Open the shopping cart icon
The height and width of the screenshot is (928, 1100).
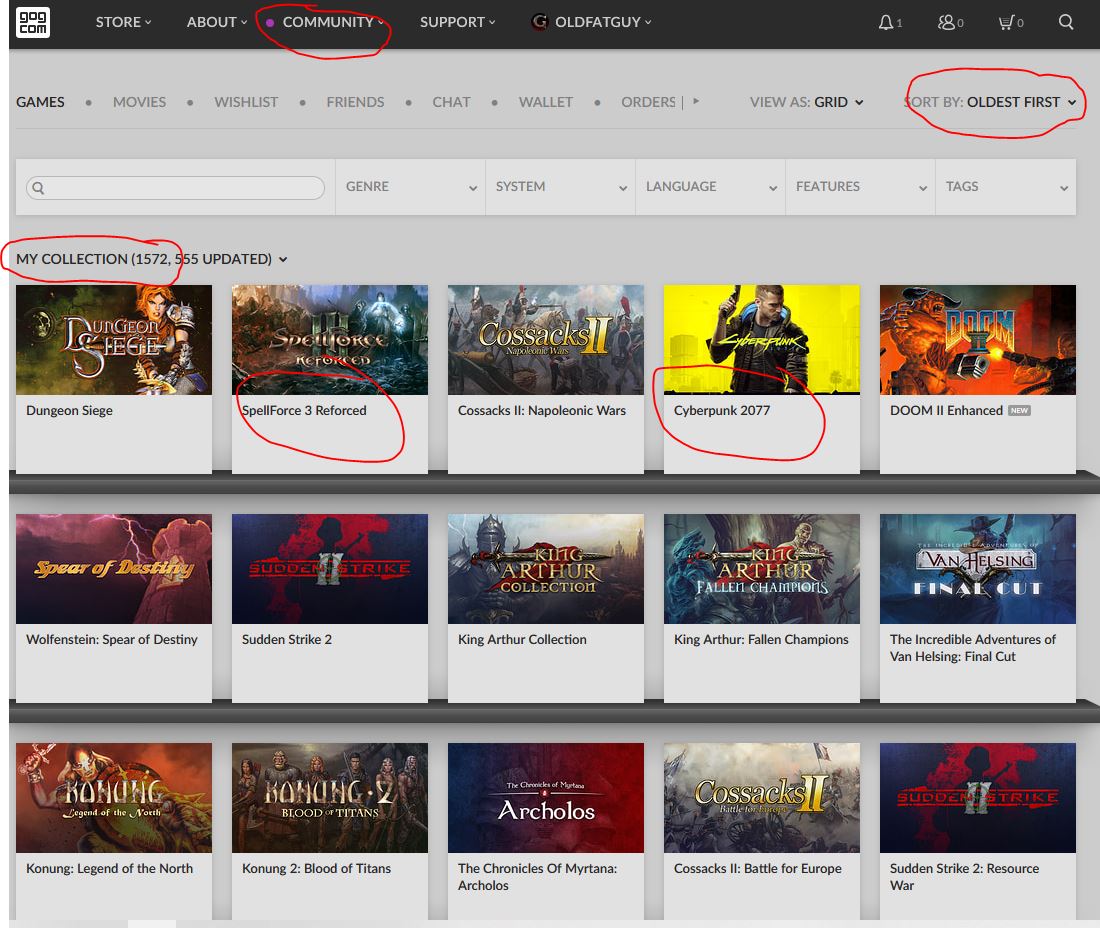click(x=1006, y=22)
